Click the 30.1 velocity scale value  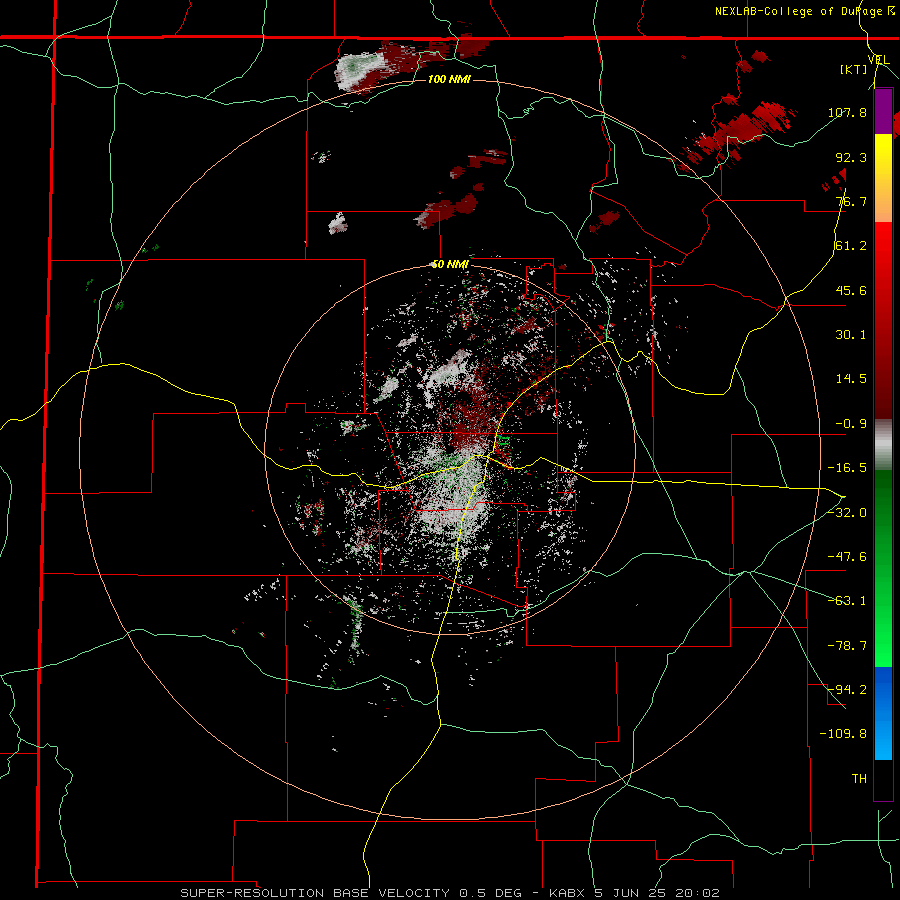[x=851, y=335]
